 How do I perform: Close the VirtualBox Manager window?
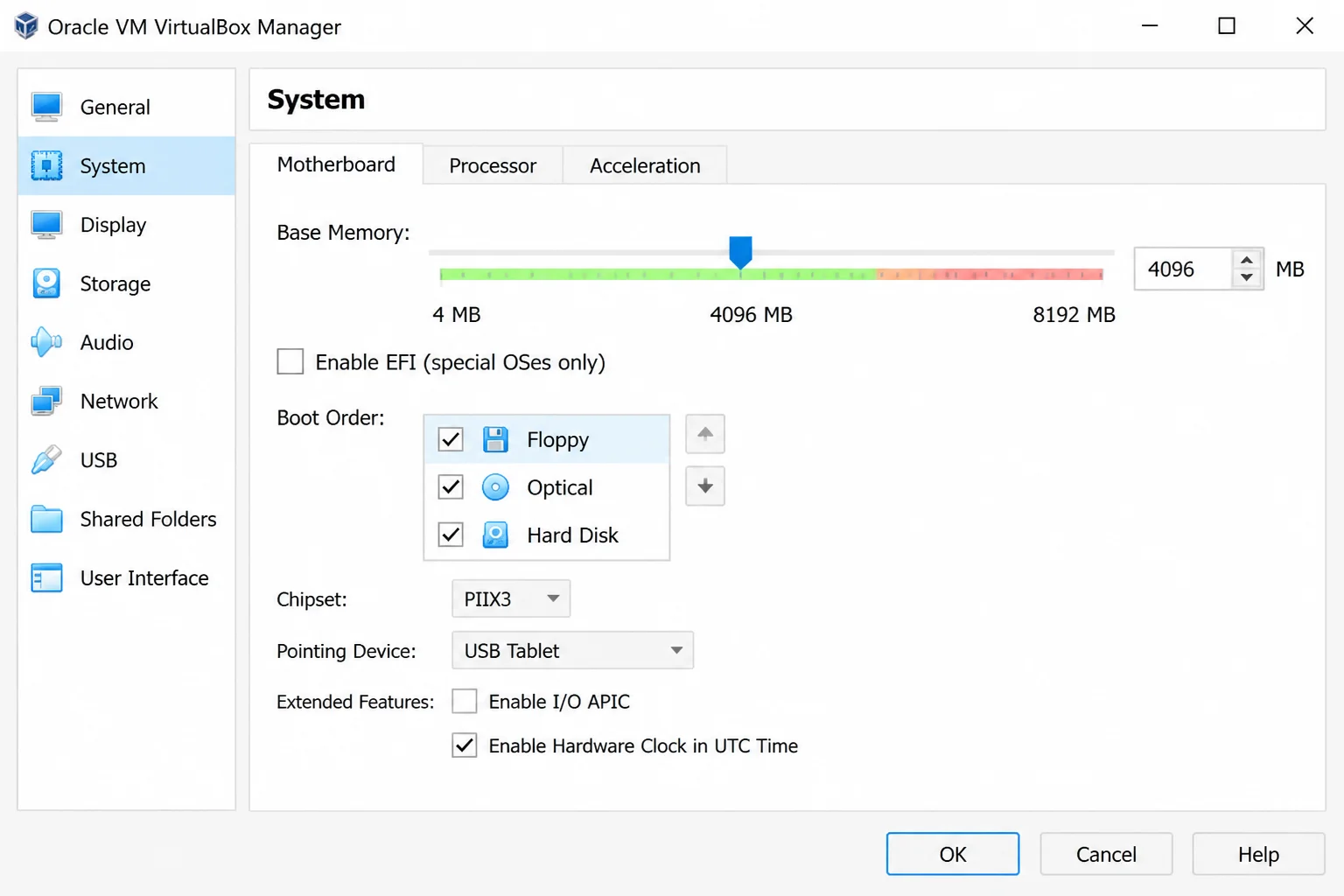pyautogui.click(x=1305, y=26)
